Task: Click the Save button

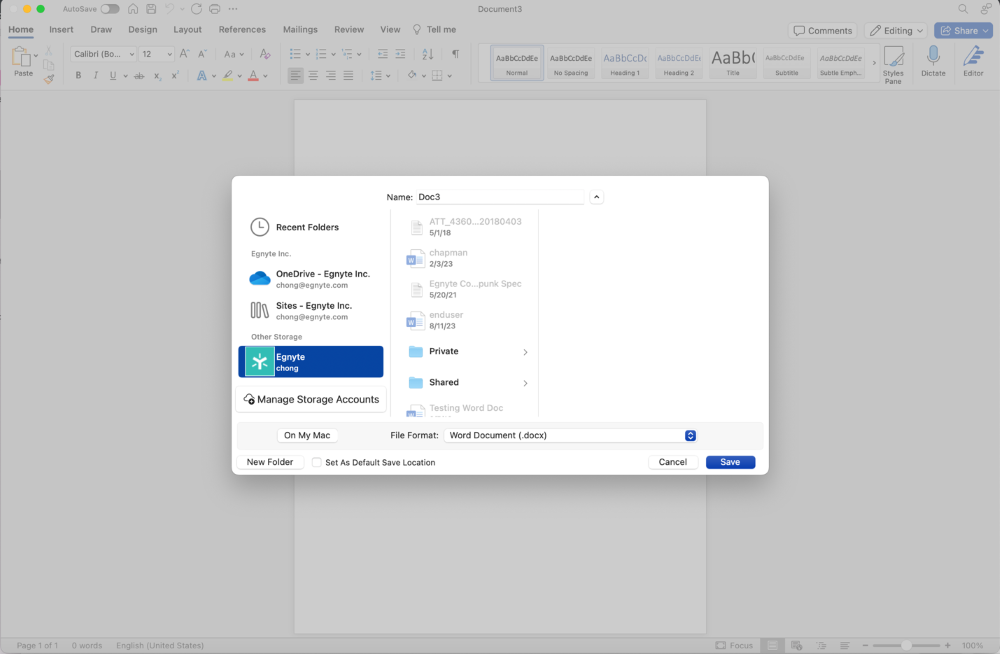Action: coord(730,463)
